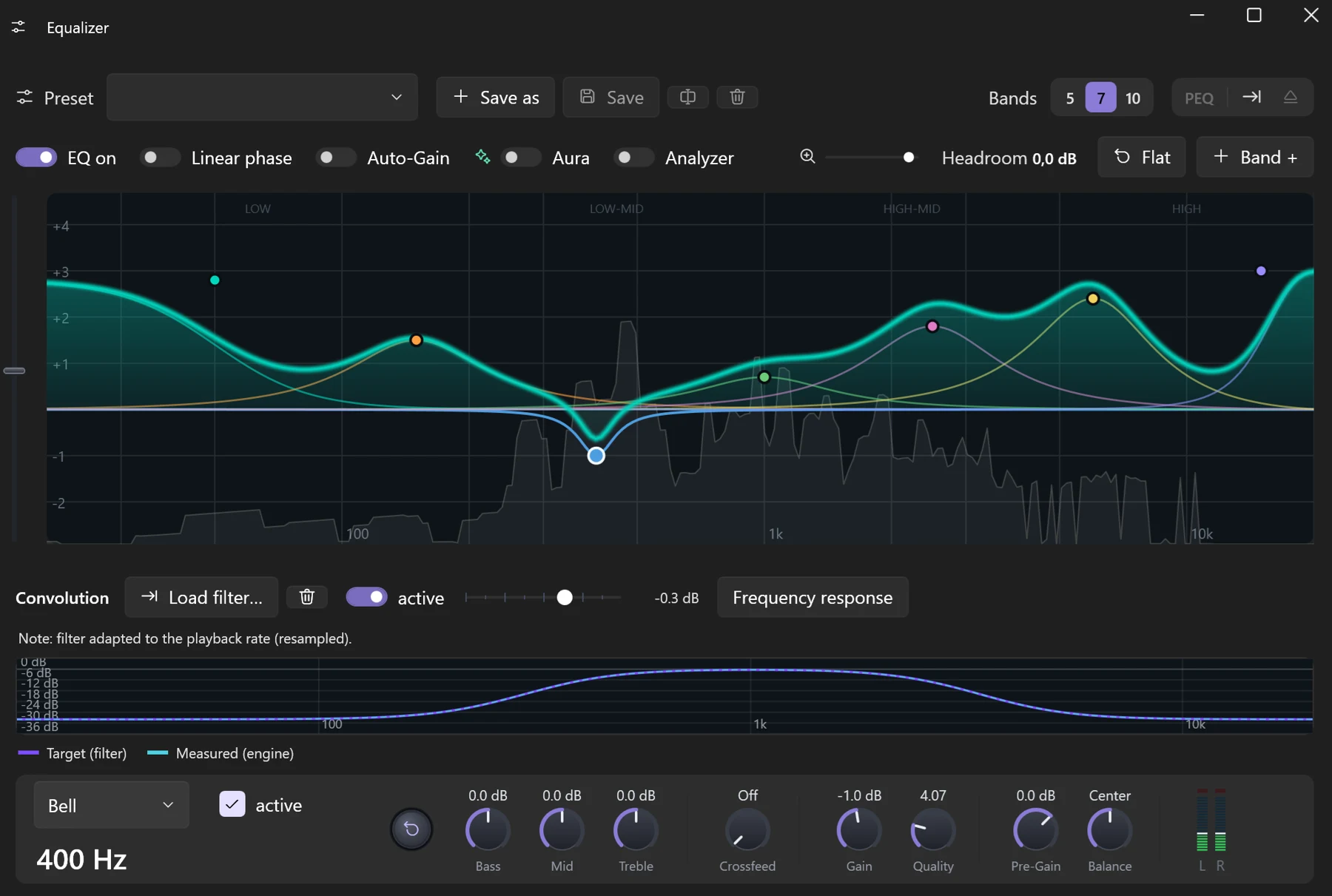Click the 4.07 Quality value

(x=933, y=795)
